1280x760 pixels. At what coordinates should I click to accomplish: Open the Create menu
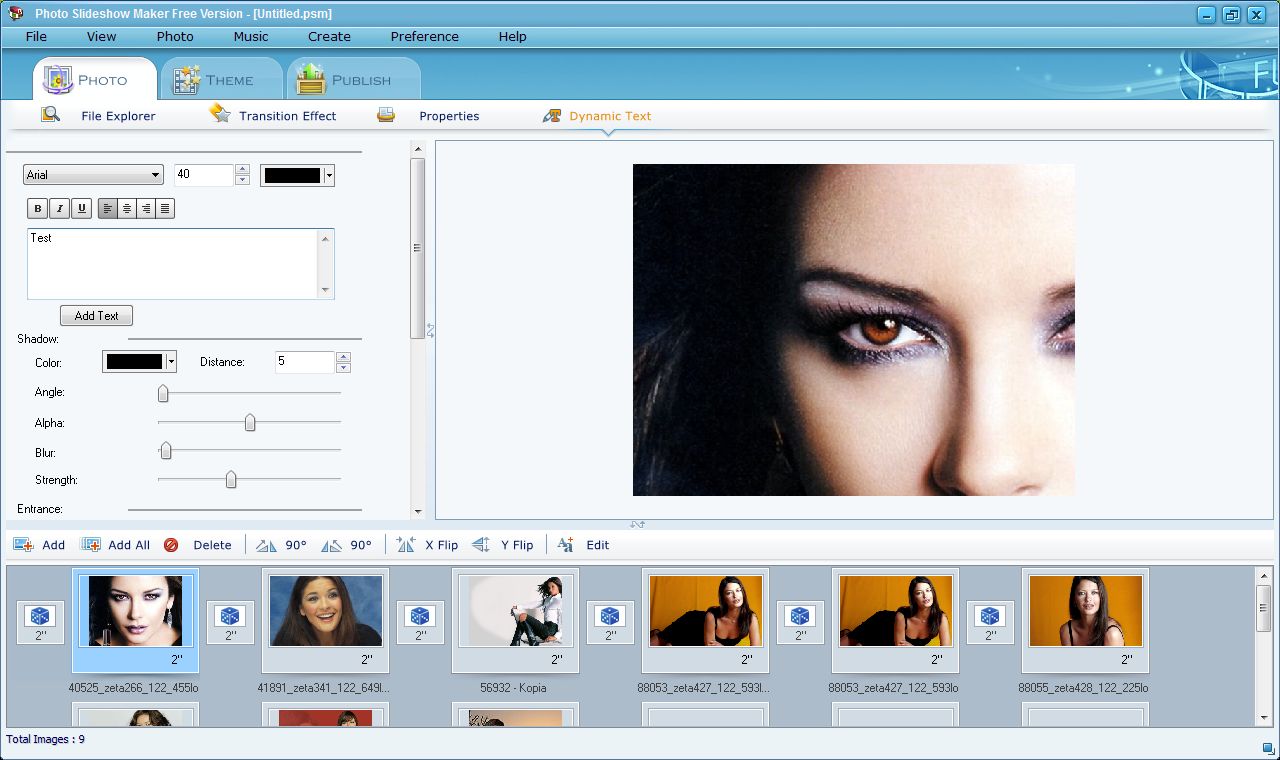click(329, 36)
